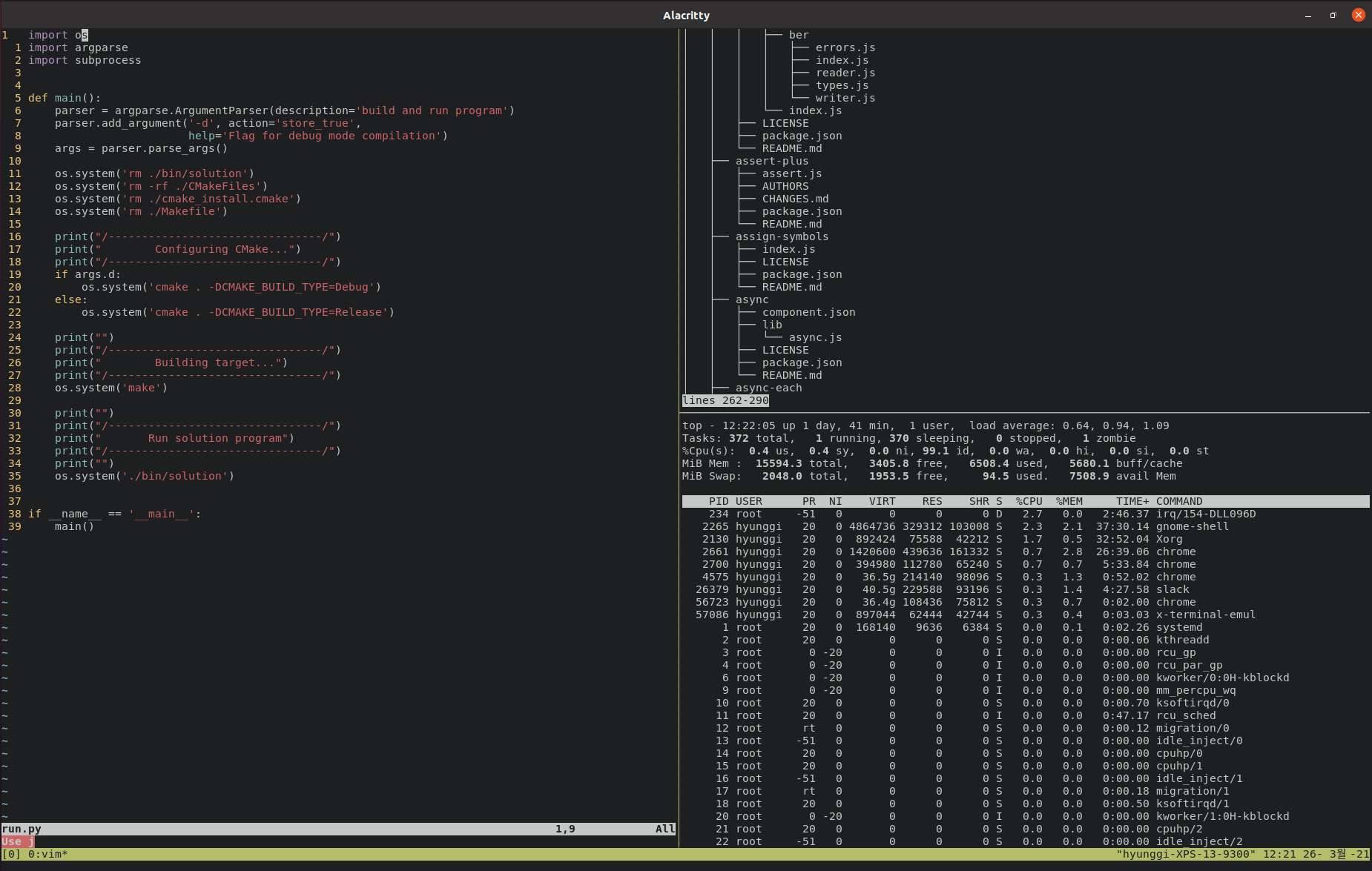The width and height of the screenshot is (1372, 871).
Task: Click the CMAKE_BUILD_TYPE=Debug line
Action: [x=231, y=287]
